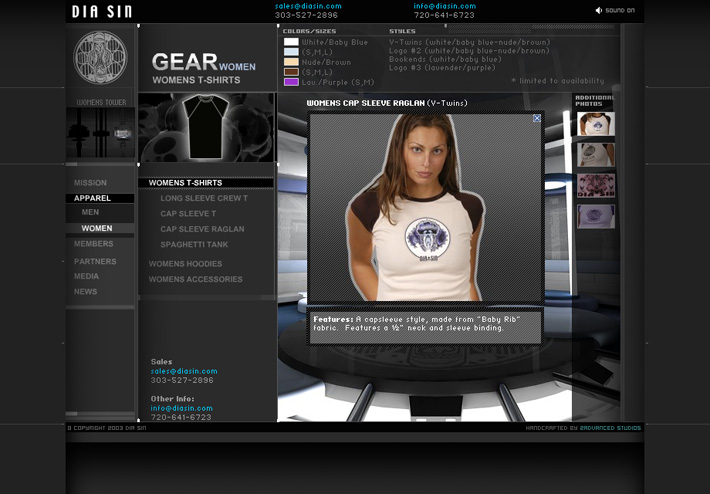Click info@diasin.com under Other Info
The image size is (710, 494).
(x=182, y=408)
